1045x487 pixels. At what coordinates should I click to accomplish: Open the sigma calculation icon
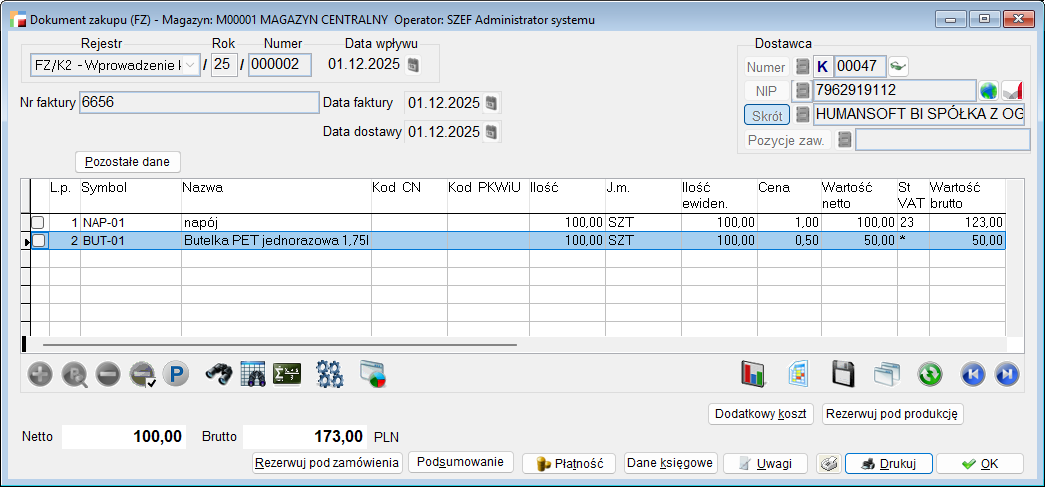[288, 375]
